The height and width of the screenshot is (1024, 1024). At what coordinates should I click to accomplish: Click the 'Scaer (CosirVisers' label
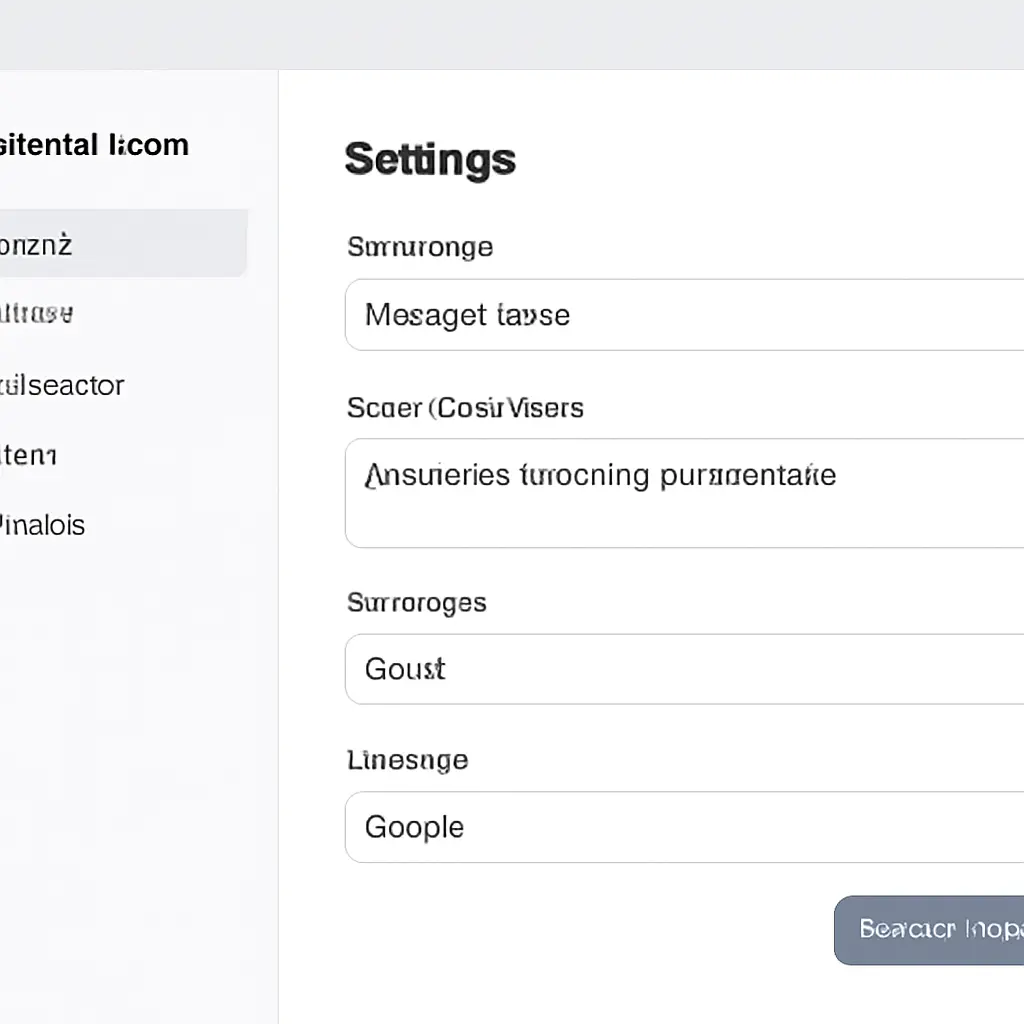click(465, 408)
